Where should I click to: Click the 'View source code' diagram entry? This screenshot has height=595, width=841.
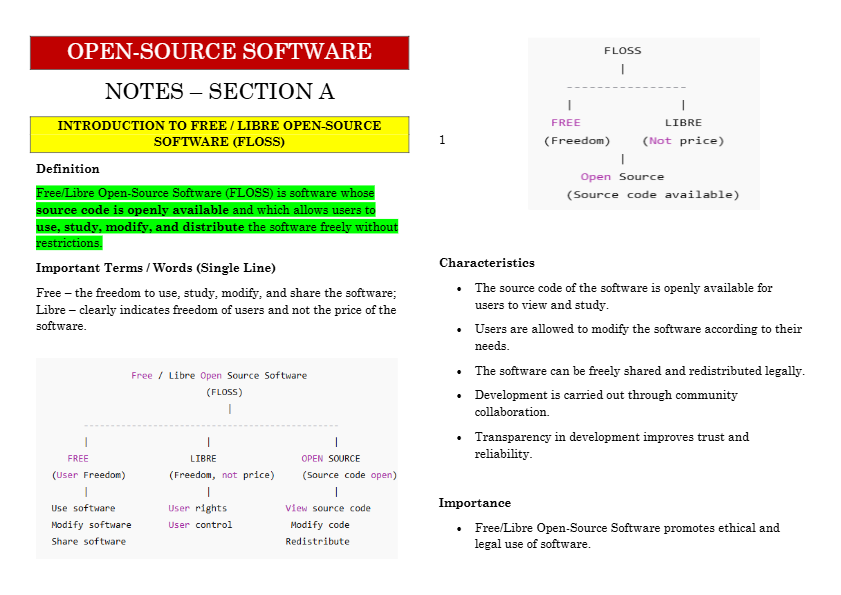[x=328, y=508]
